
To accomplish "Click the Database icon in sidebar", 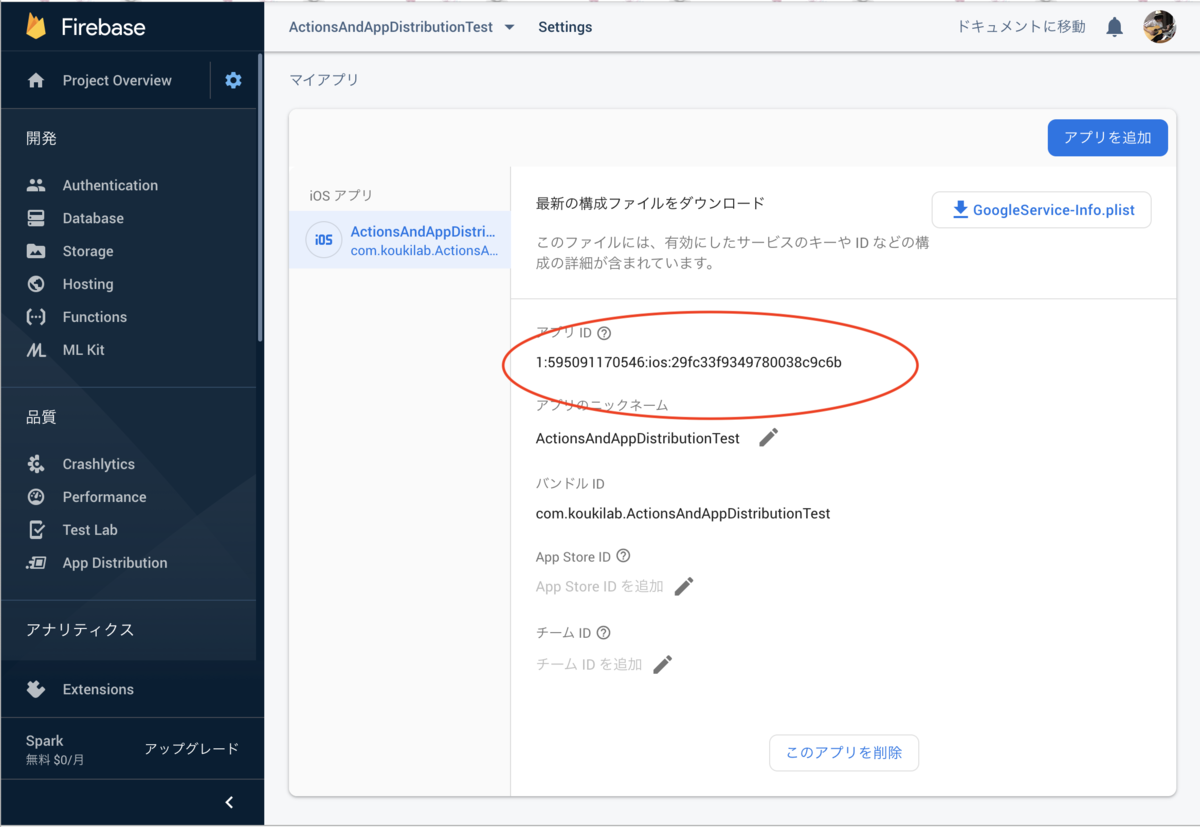I will pyautogui.click(x=36, y=218).
